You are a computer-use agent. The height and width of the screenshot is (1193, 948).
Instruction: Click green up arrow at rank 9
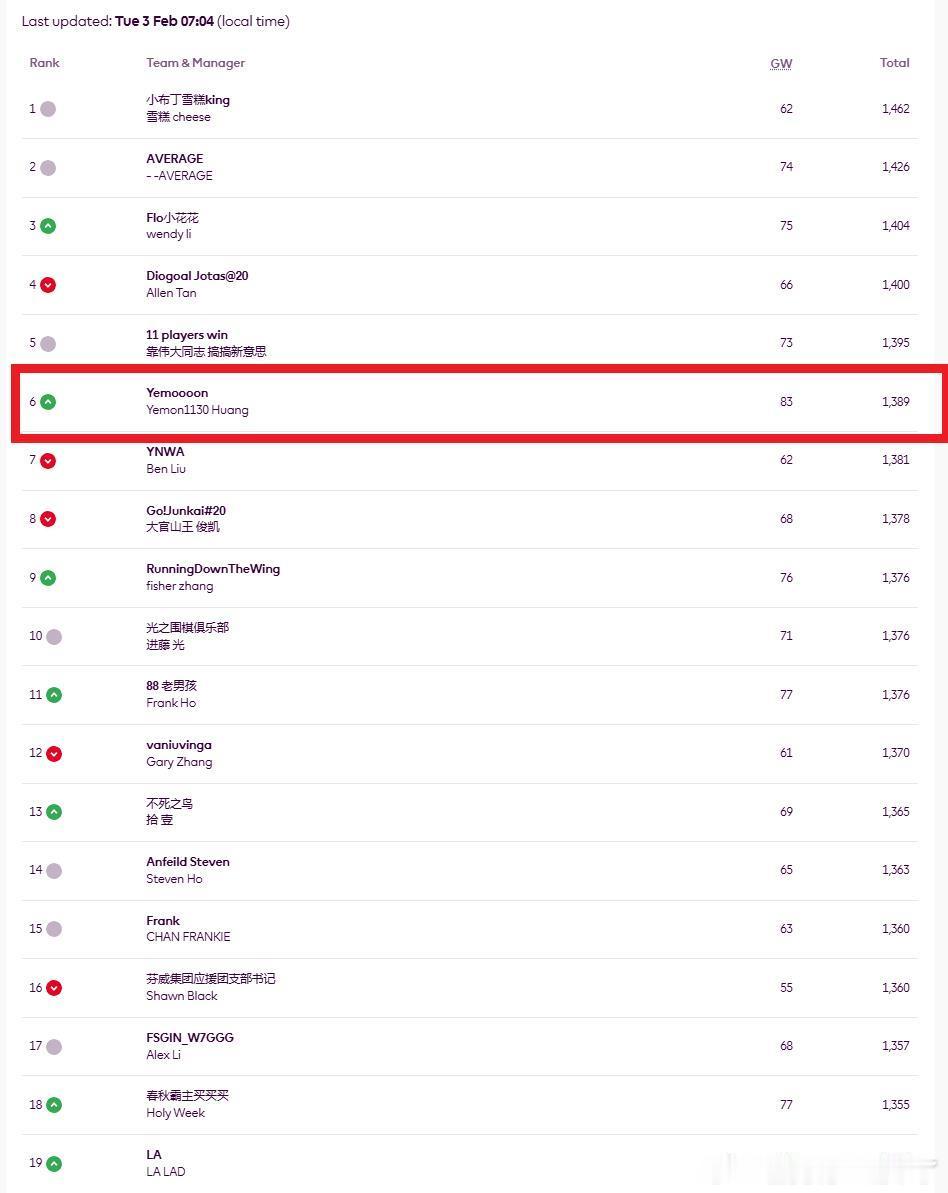[48, 577]
